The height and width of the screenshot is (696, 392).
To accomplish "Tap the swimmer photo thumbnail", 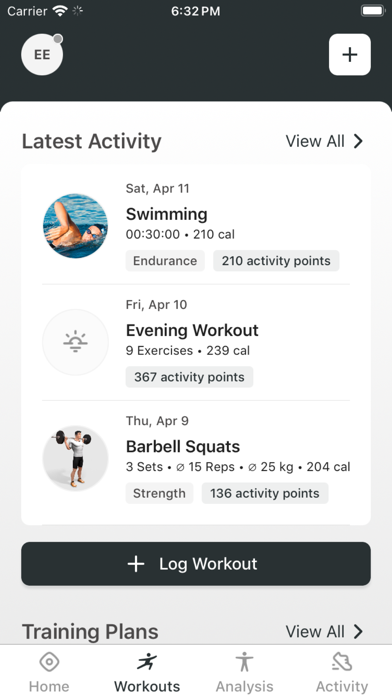I will pyautogui.click(x=75, y=226).
